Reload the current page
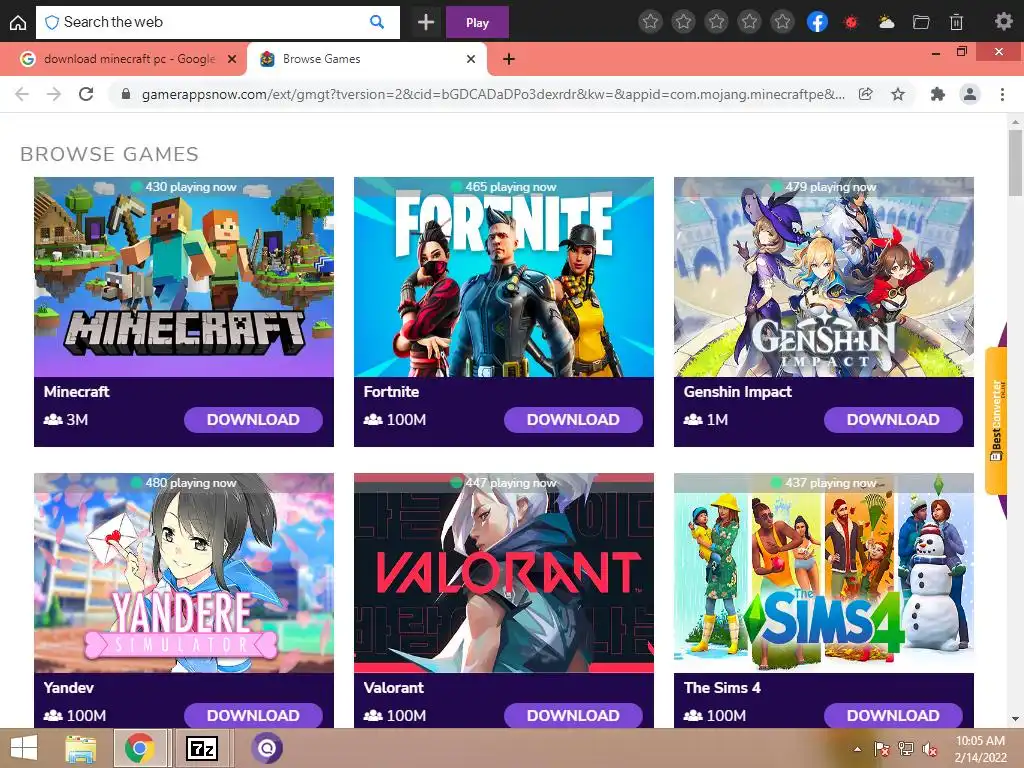 point(86,94)
